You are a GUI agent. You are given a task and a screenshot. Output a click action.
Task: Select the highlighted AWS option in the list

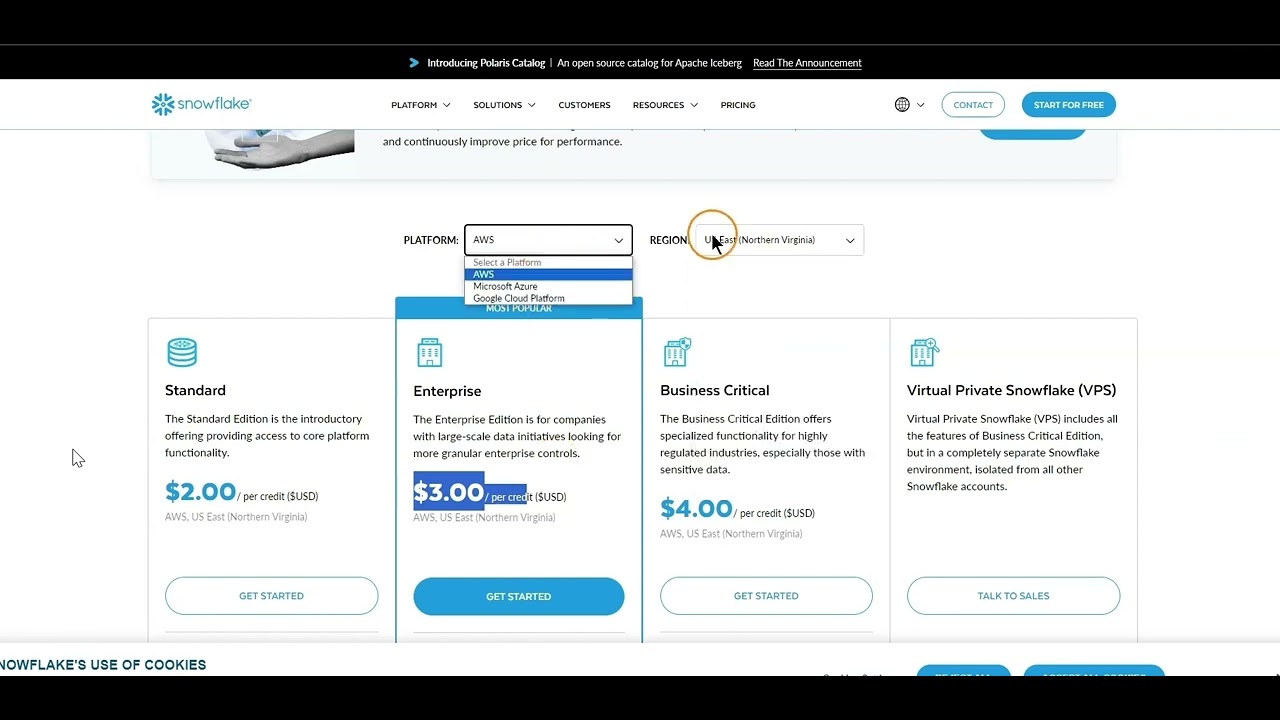coord(548,274)
